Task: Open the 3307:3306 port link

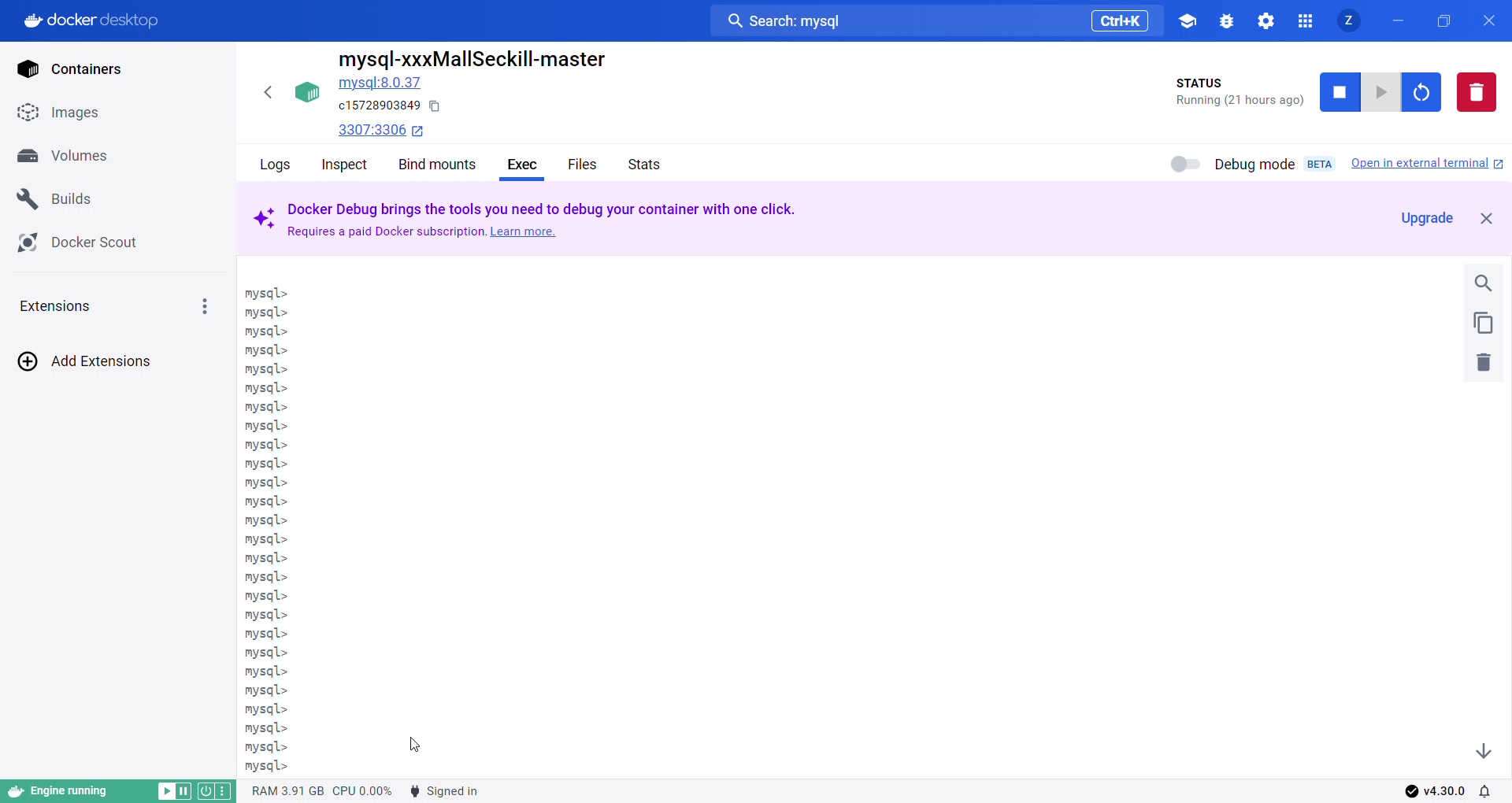Action: pyautogui.click(x=373, y=131)
